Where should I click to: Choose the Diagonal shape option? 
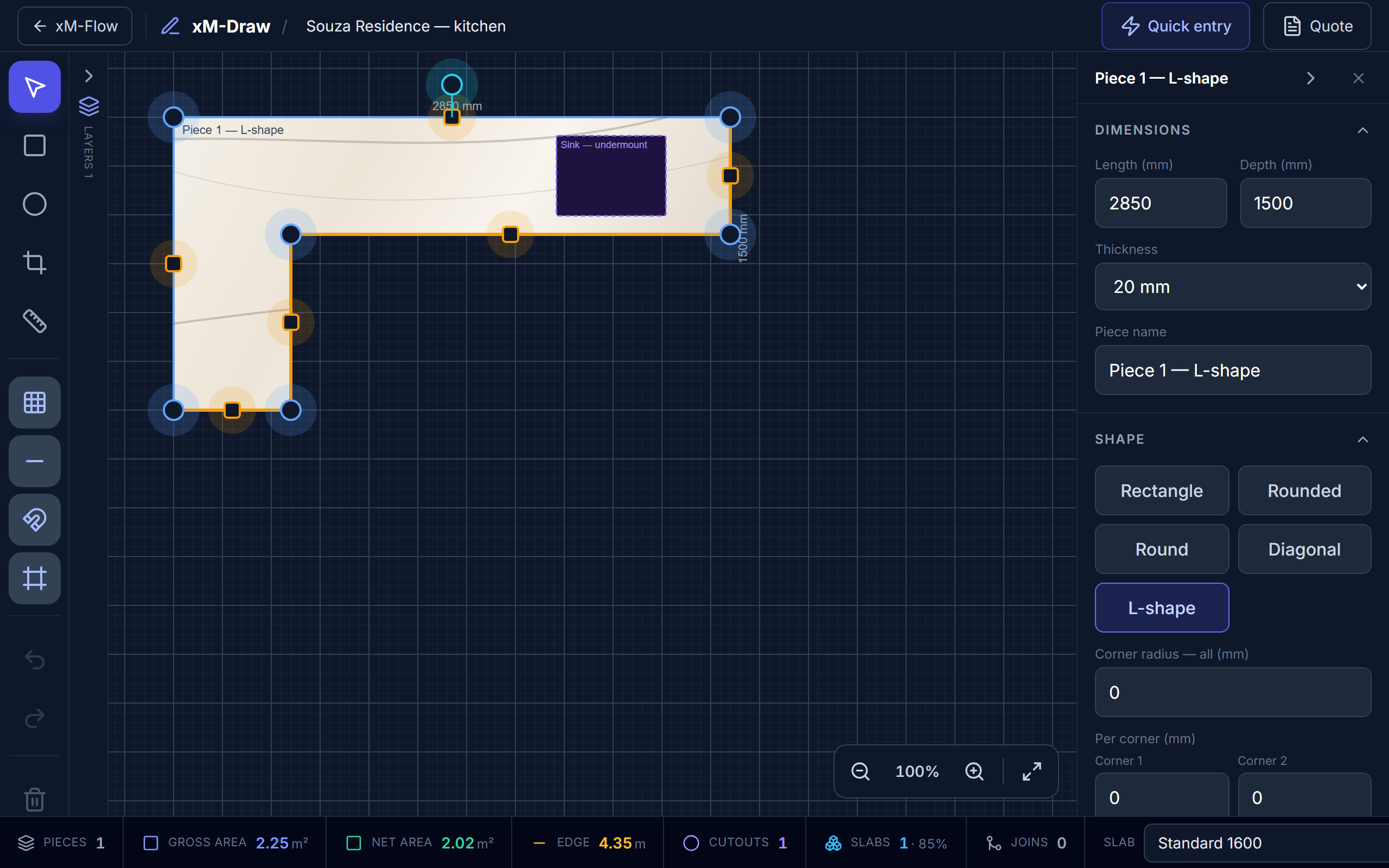pos(1304,549)
